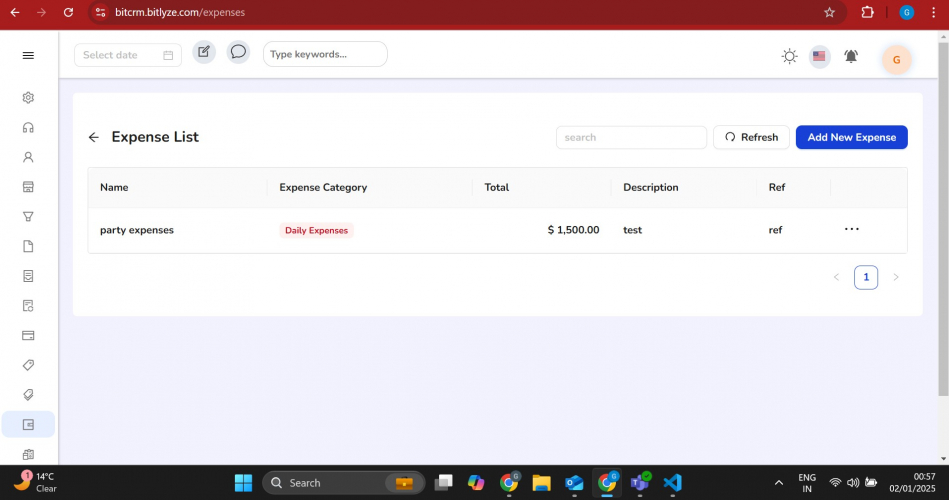Open File Explorer from taskbar
This screenshot has height=500, width=949.
tap(541, 482)
